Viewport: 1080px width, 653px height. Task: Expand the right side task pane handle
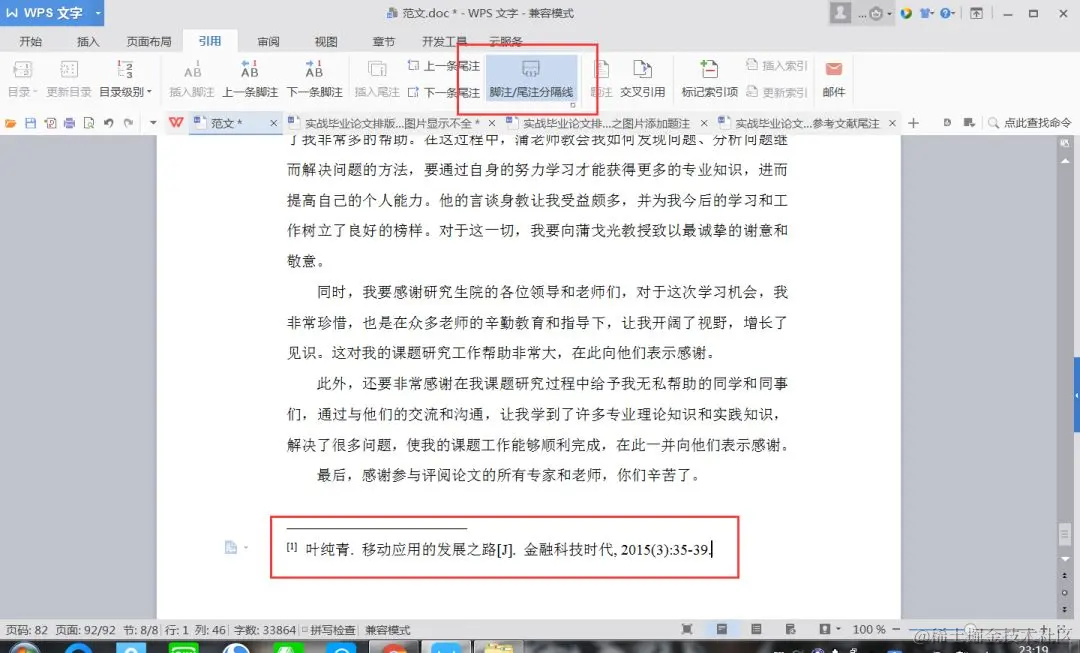coord(1076,395)
